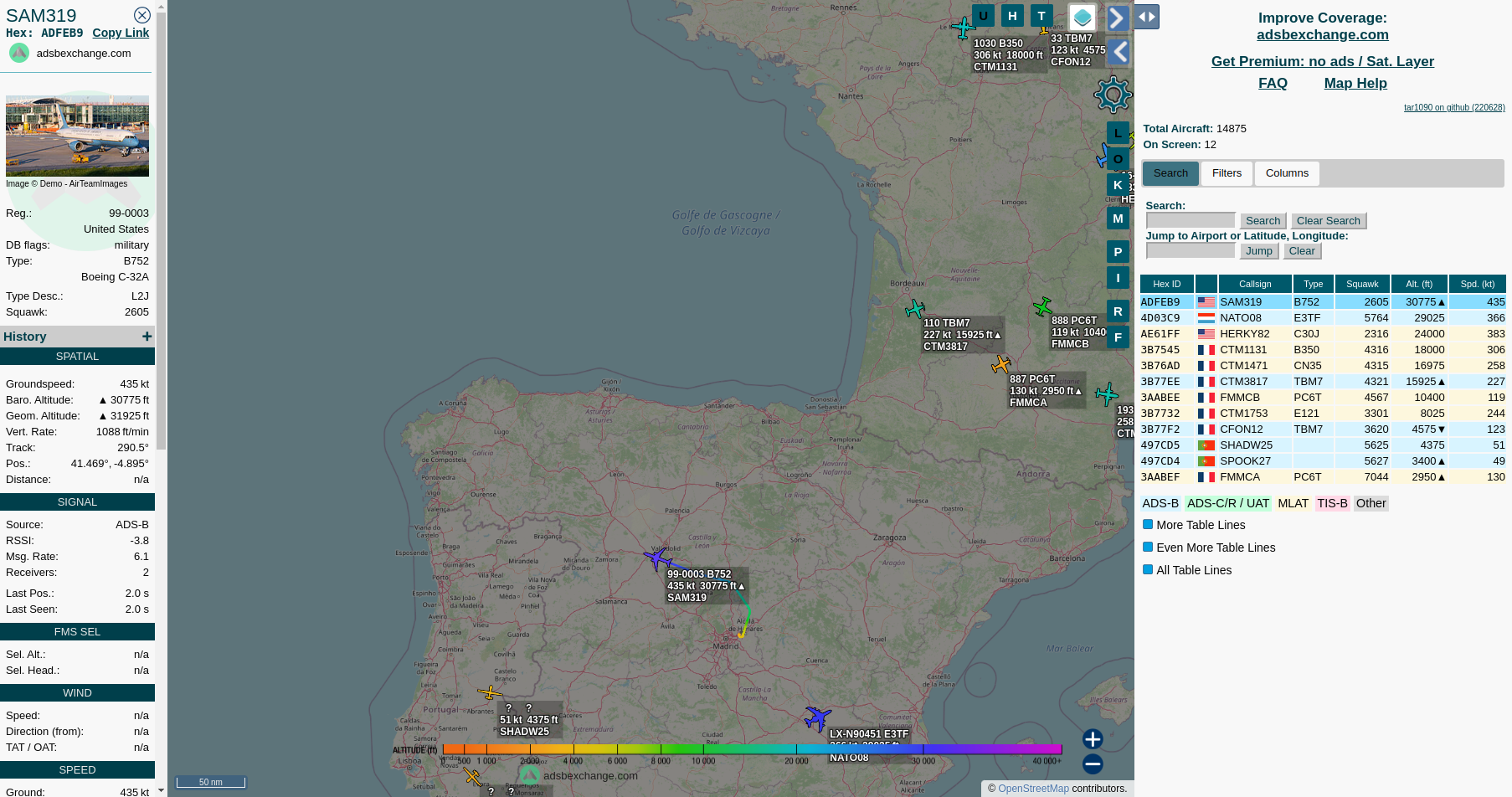This screenshot has height=797, width=1512.
Task: Sort table by Hex ID column
Action: (x=1166, y=284)
